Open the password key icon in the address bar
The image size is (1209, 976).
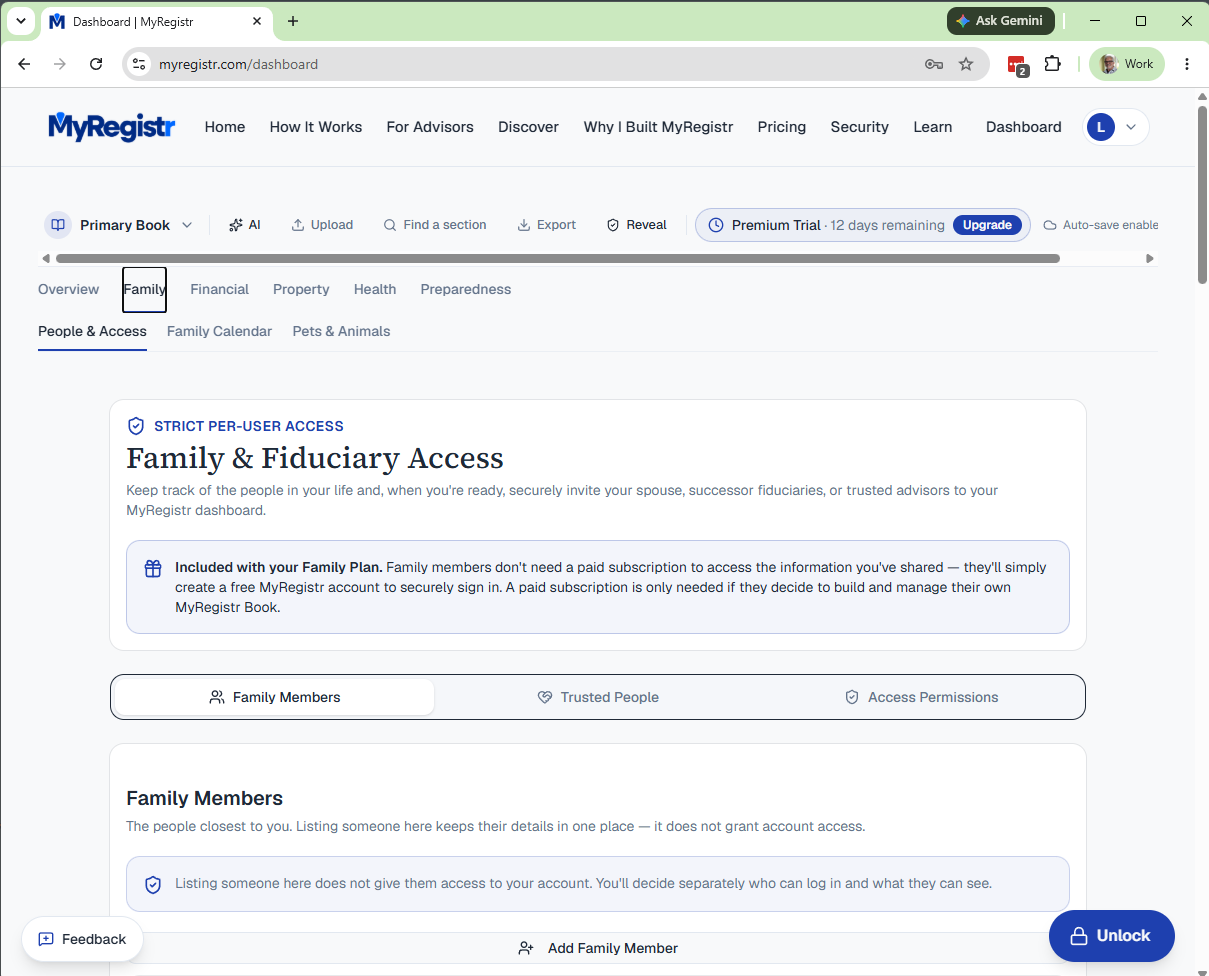click(934, 64)
